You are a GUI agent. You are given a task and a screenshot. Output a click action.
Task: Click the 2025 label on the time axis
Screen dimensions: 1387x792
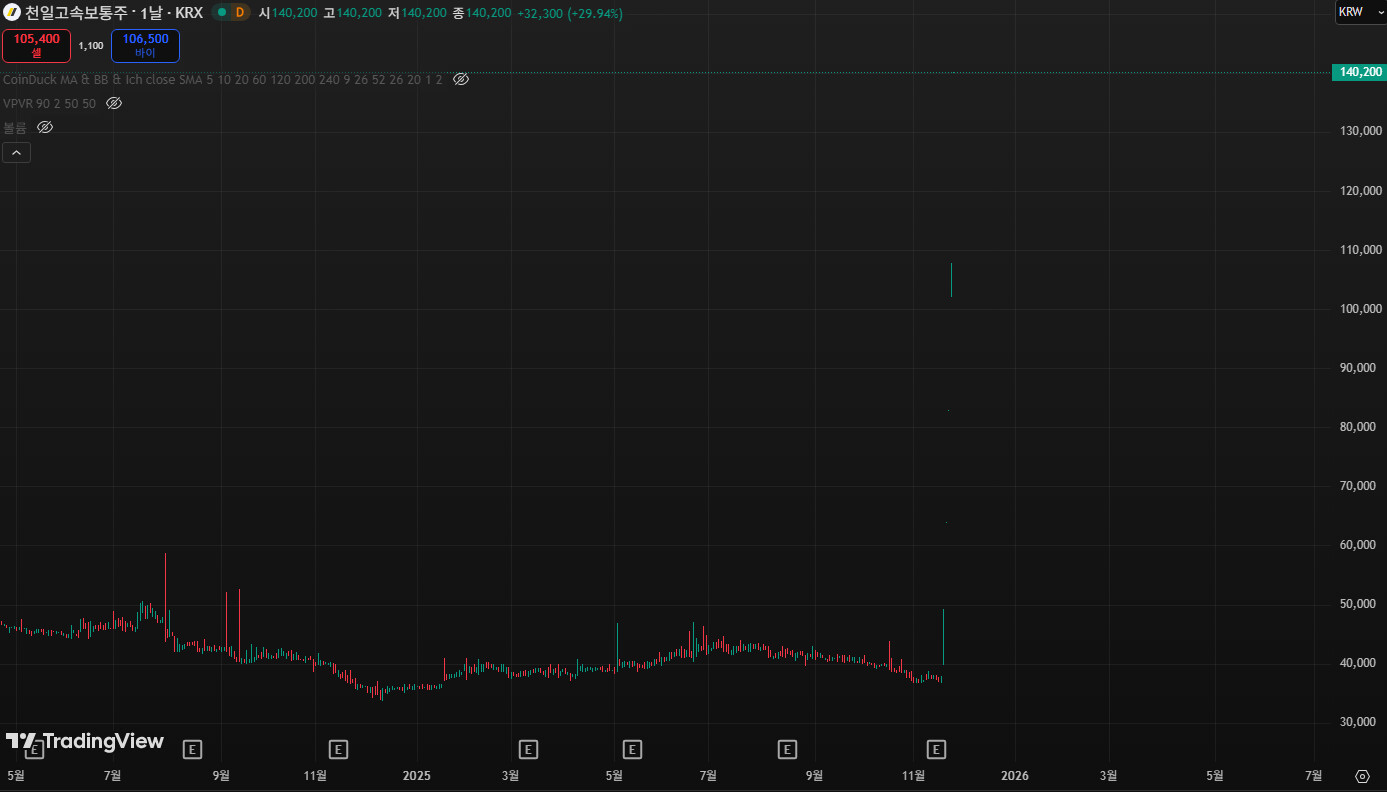[416, 775]
